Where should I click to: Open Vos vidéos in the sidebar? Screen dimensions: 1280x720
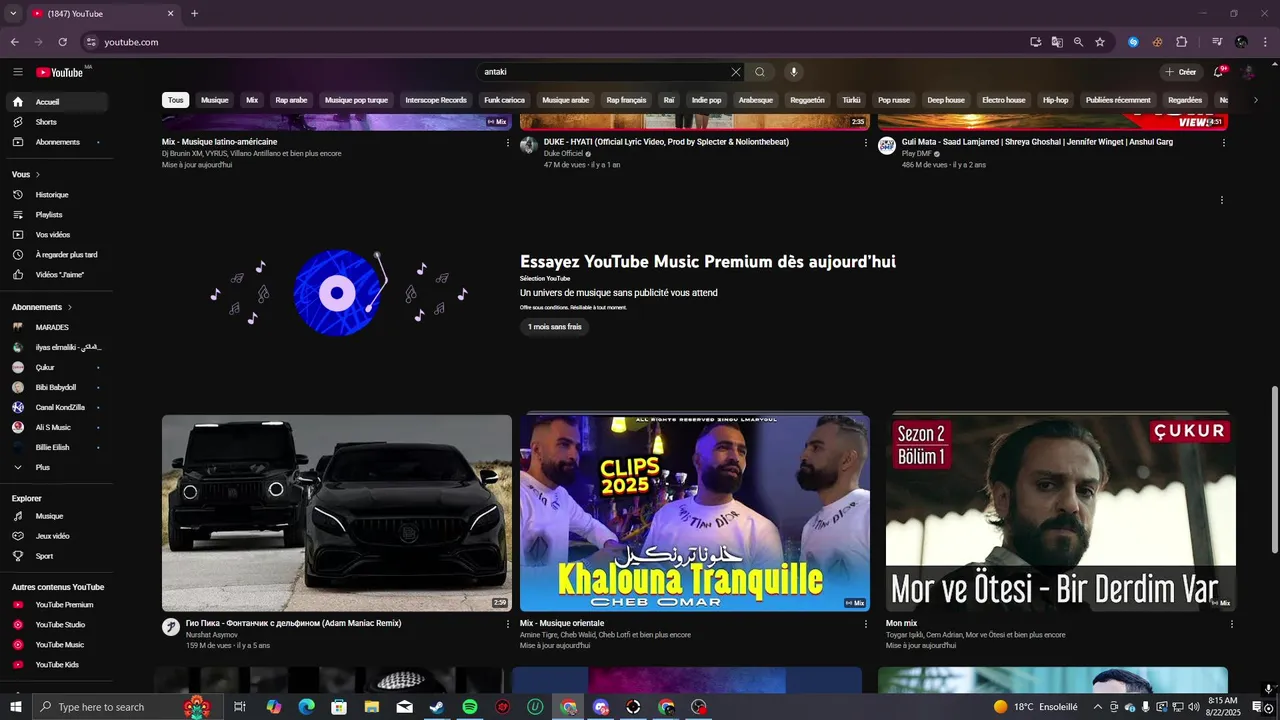56,235
